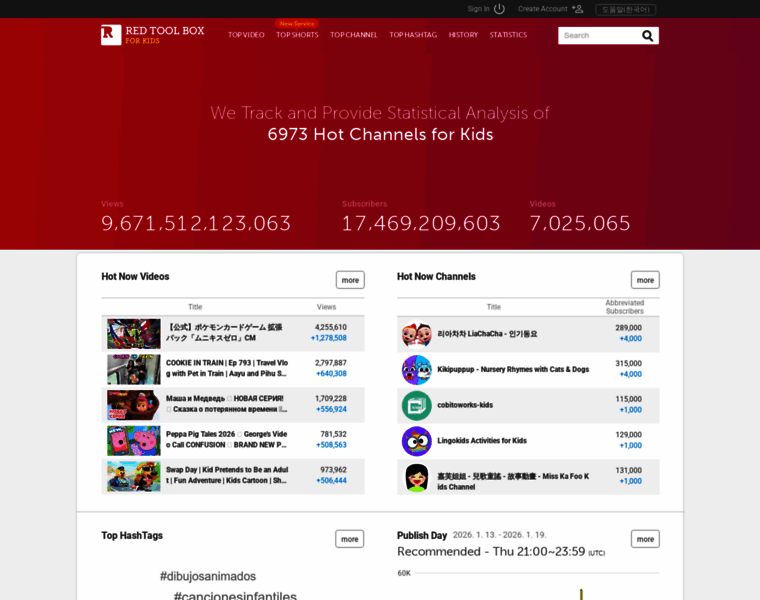
Task: Open cobitoworks-kids channel avatar
Action: coord(416,405)
